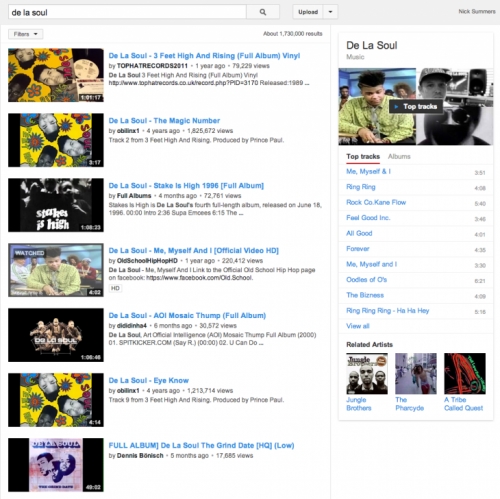Click the HD badge under Me, Myself And I
Viewport: 500px width, 499px height.
(x=115, y=288)
